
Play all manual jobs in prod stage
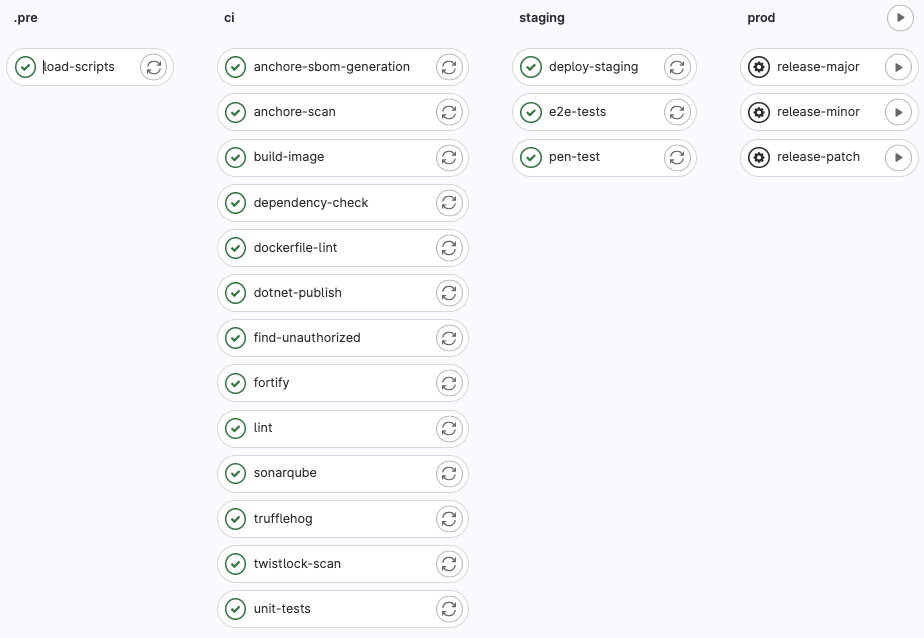tap(901, 18)
